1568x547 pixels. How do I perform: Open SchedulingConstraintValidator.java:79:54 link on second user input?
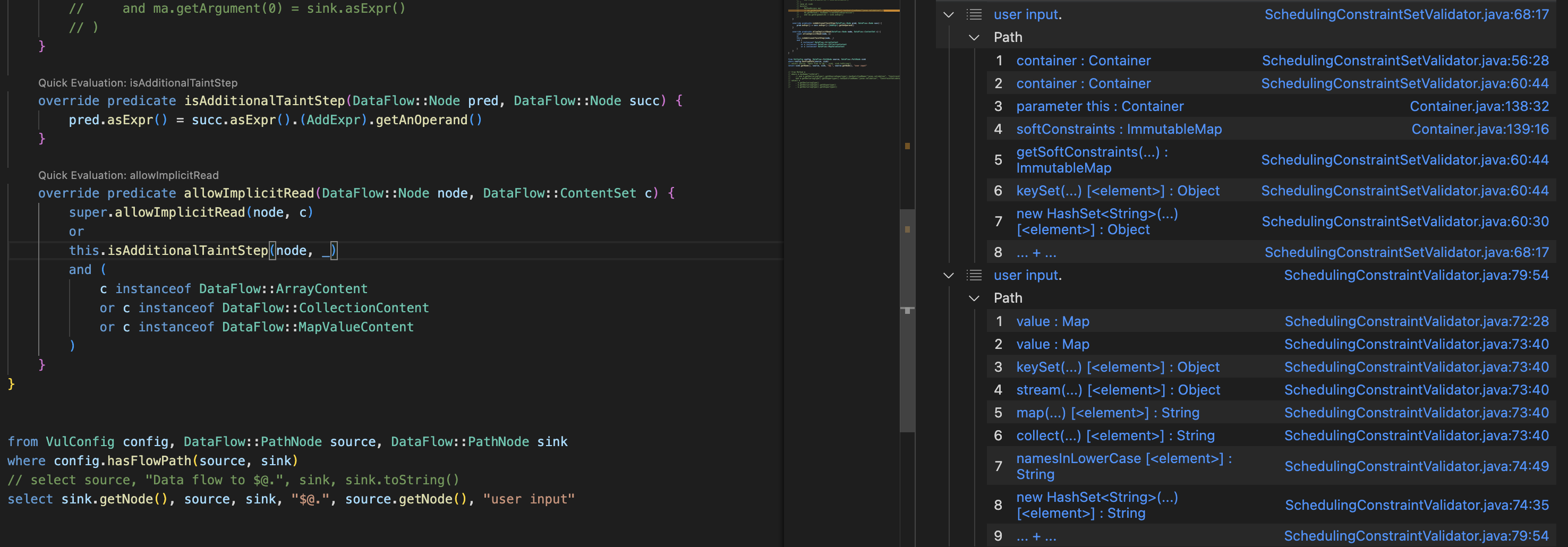[1416, 276]
